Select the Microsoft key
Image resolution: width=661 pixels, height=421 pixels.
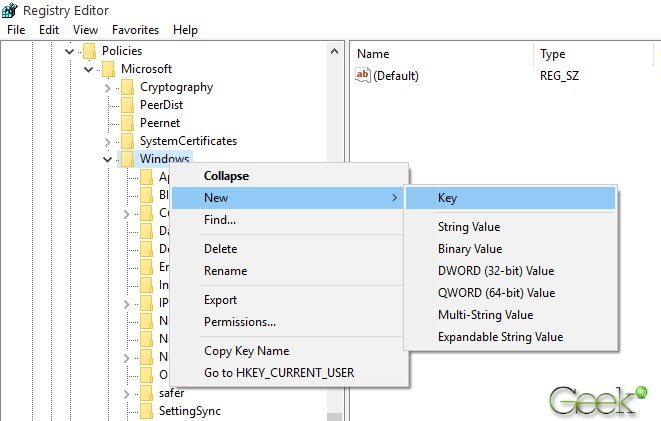click(x=146, y=69)
